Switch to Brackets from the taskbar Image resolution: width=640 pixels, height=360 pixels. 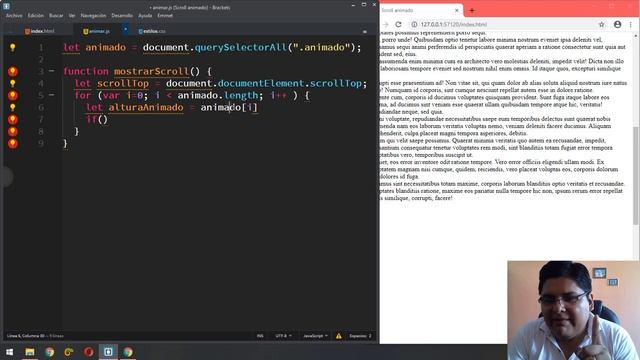tap(108, 352)
